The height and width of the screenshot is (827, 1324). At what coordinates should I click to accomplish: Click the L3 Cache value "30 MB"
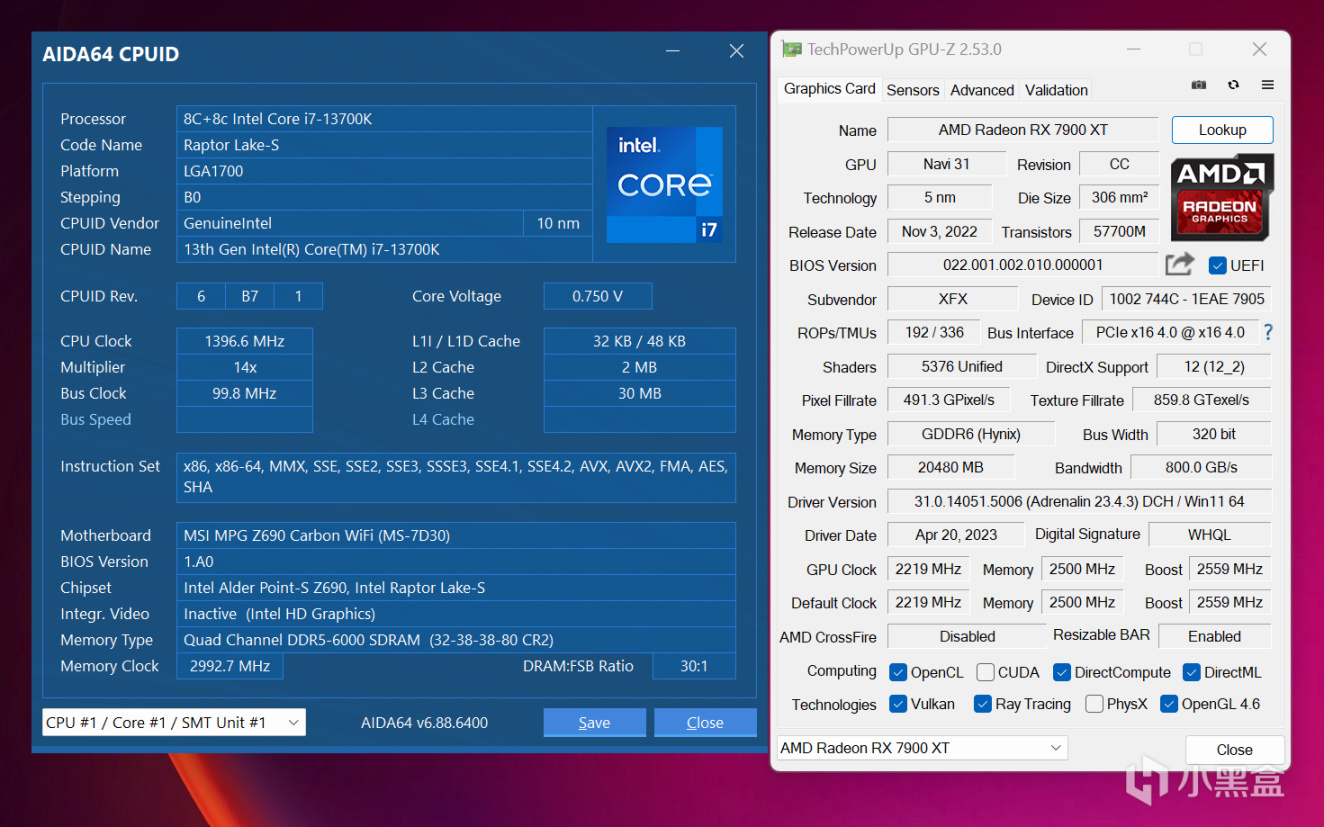(640, 393)
